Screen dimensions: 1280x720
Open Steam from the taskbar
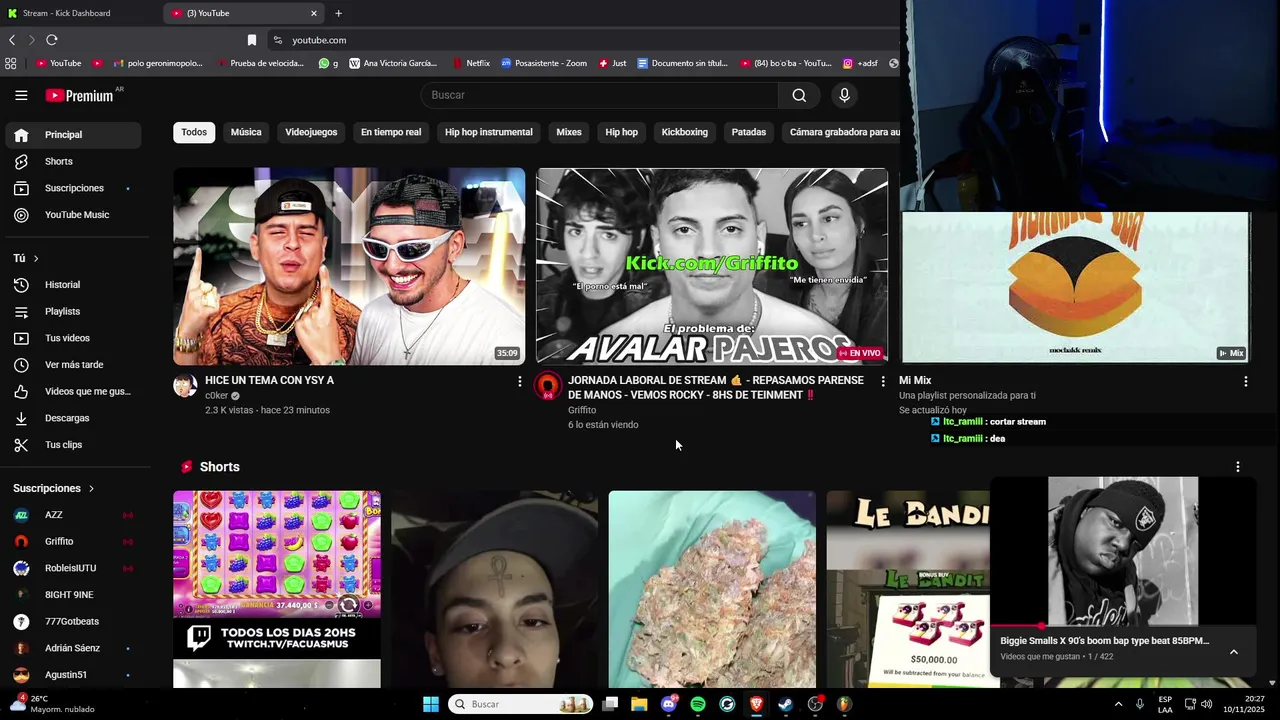tap(786, 704)
